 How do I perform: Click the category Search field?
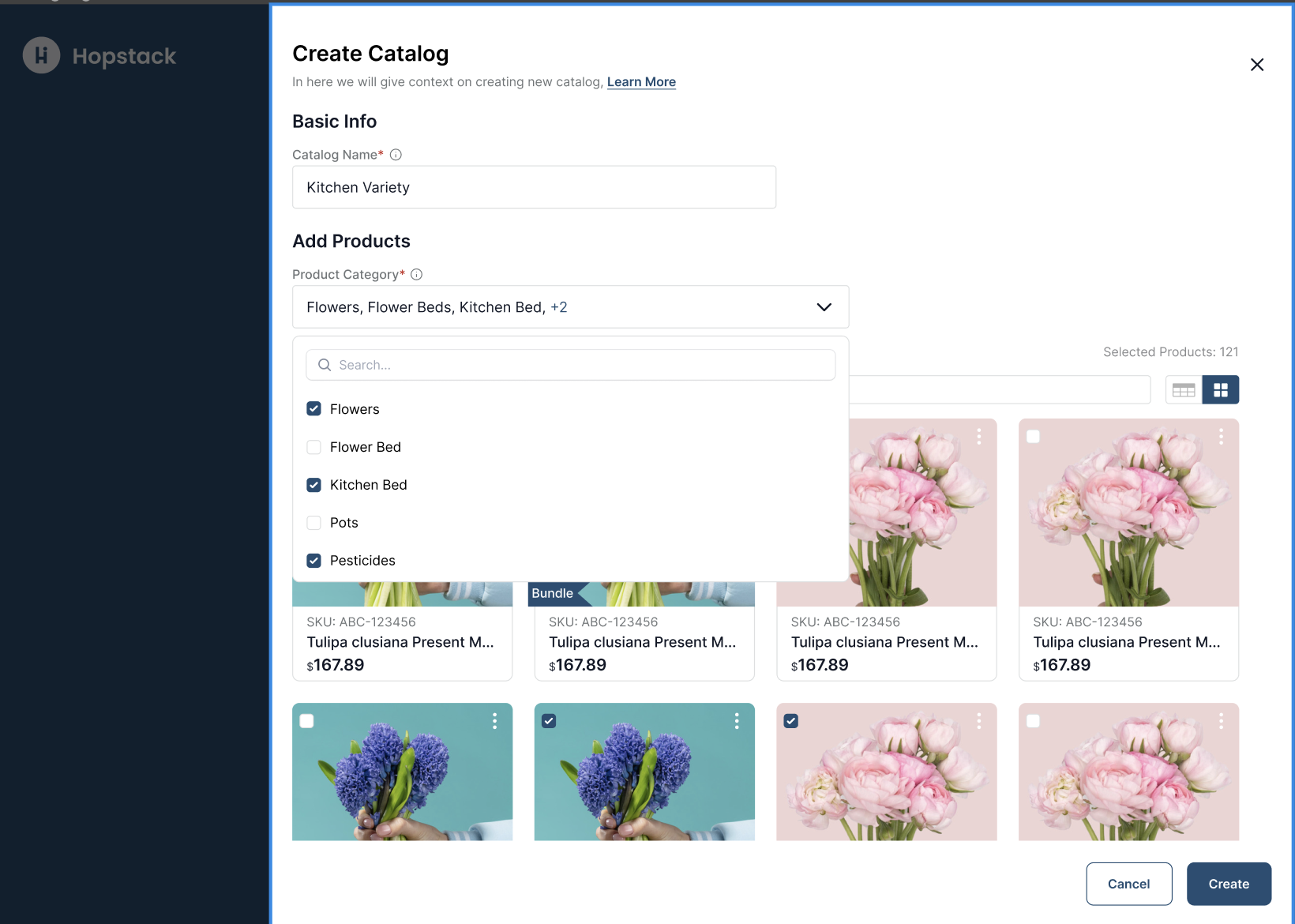point(570,365)
